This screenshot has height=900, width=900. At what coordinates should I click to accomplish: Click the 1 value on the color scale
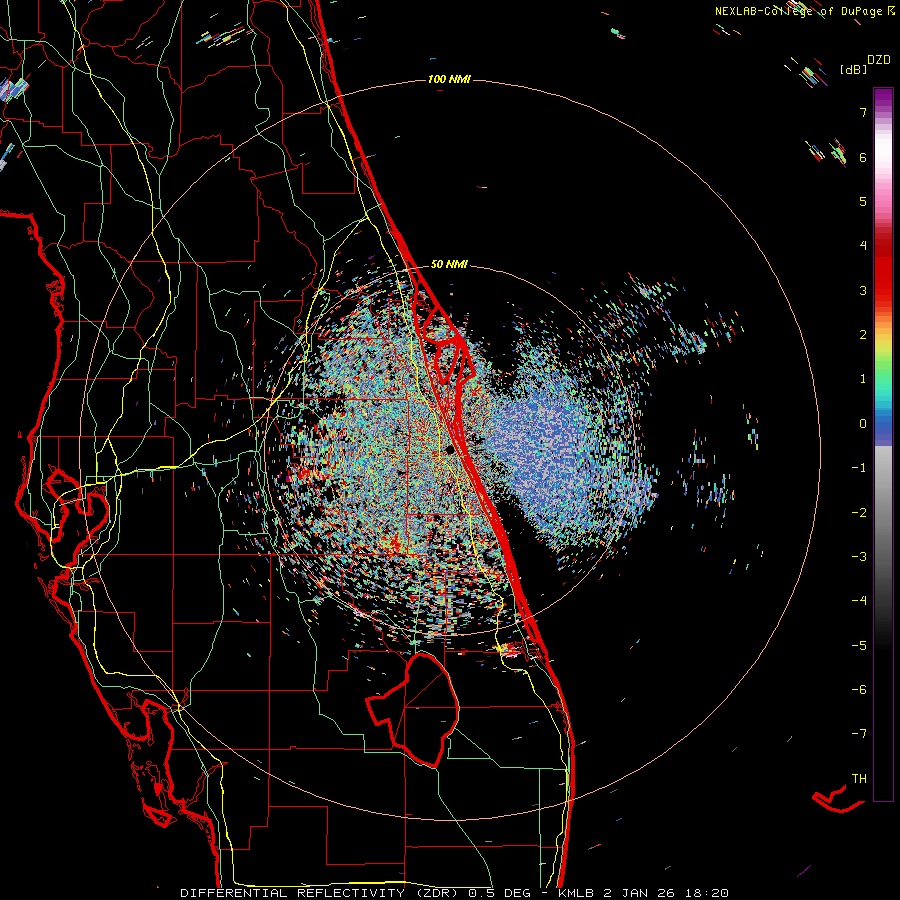click(863, 379)
